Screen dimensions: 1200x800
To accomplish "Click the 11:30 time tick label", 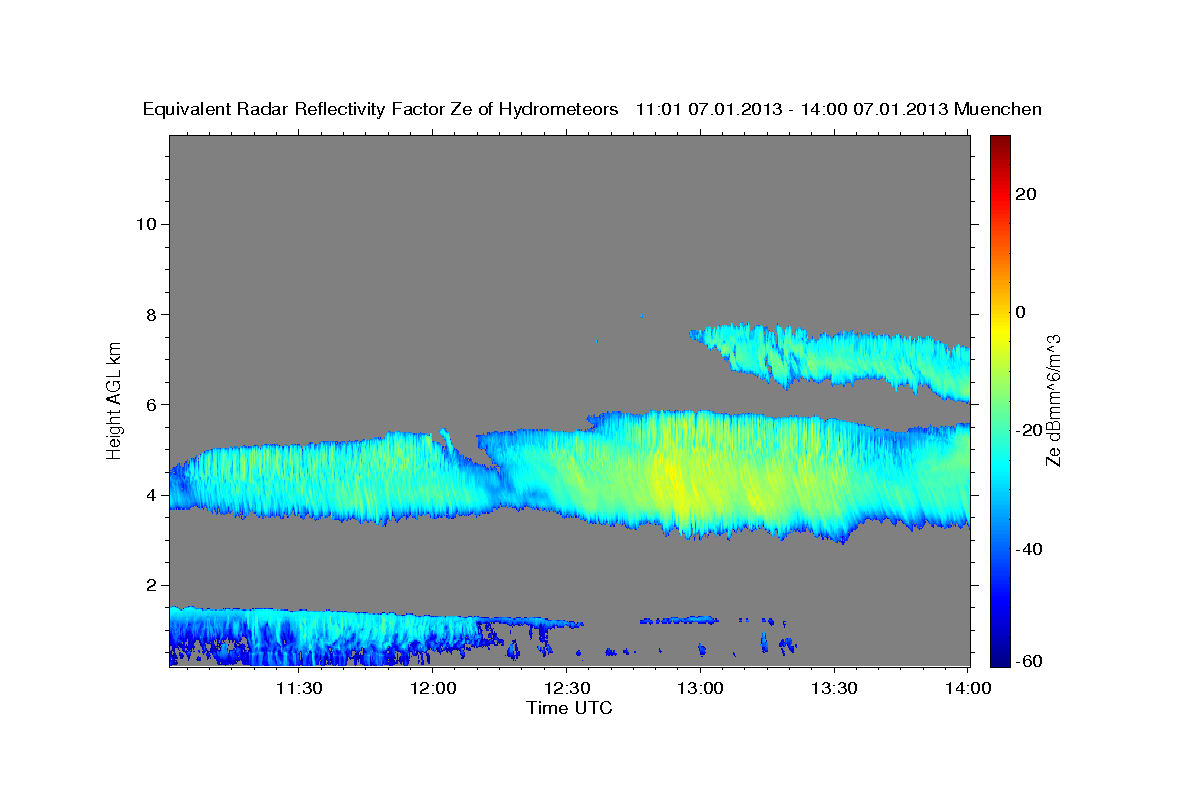I will click(299, 688).
